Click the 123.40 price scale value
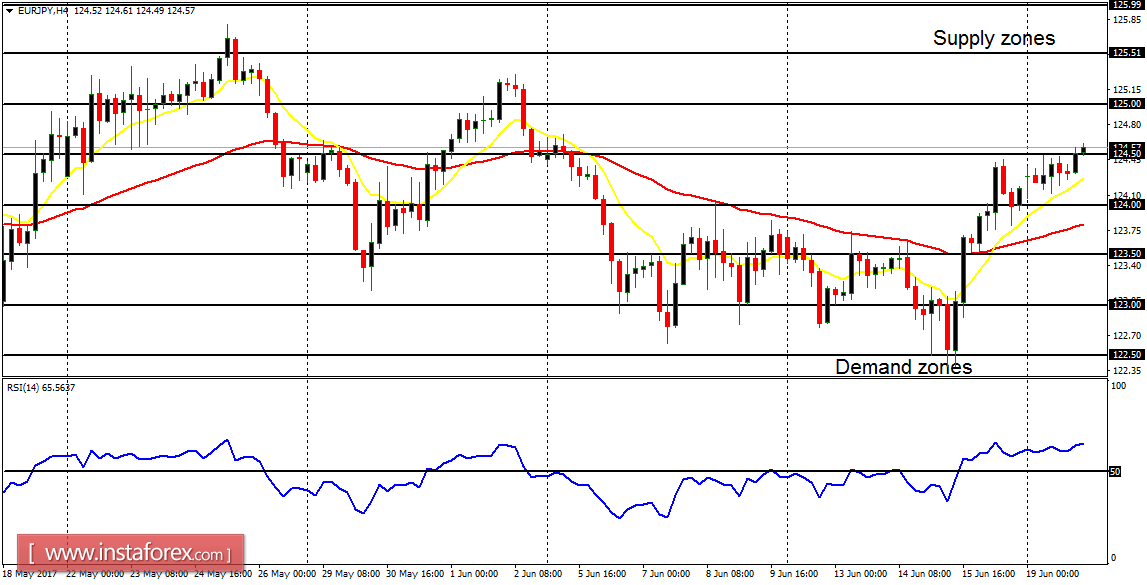Image resolution: width=1147 pixels, height=585 pixels. [1127, 265]
